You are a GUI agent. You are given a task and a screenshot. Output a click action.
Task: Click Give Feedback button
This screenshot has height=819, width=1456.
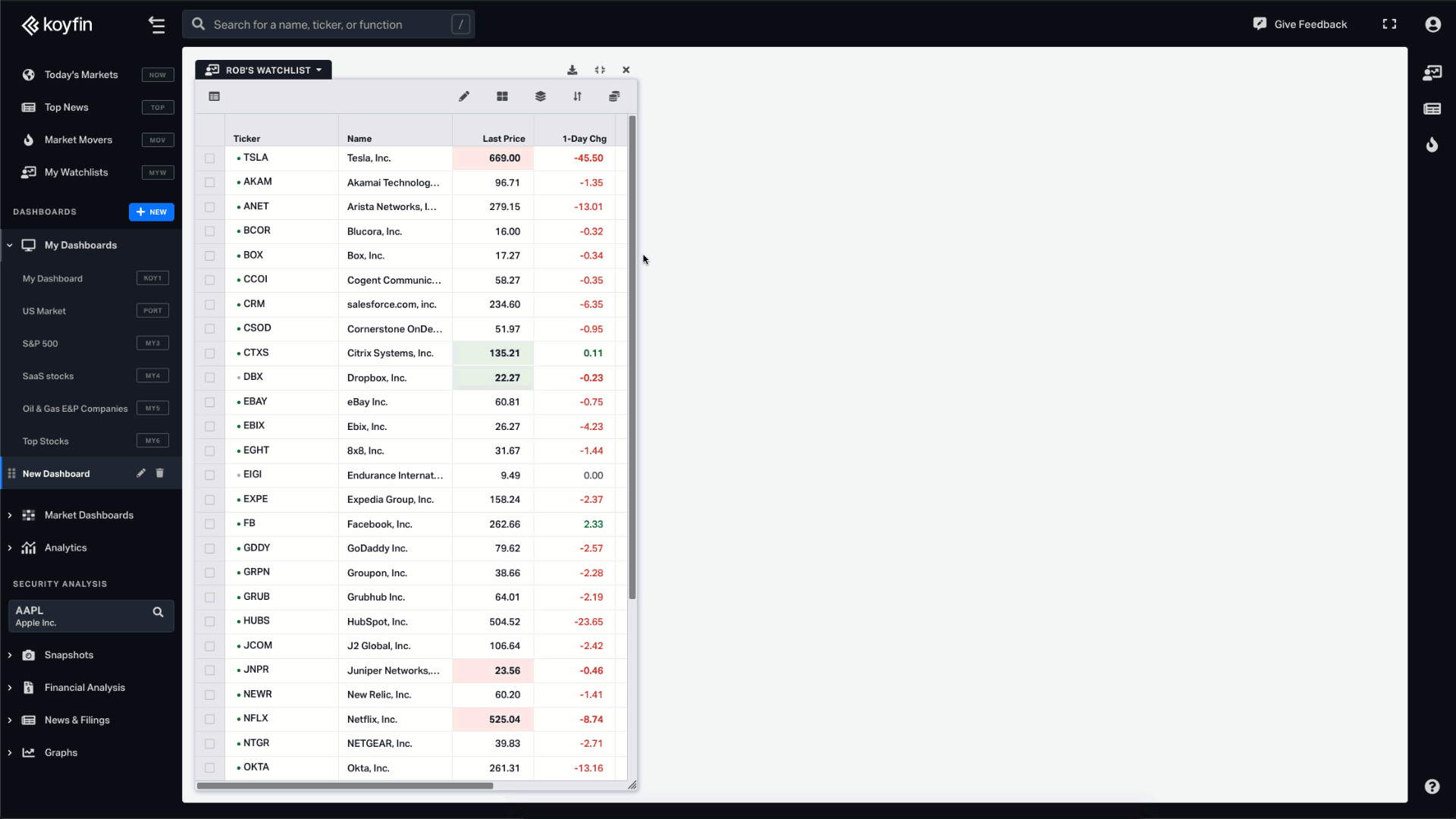click(x=1301, y=24)
